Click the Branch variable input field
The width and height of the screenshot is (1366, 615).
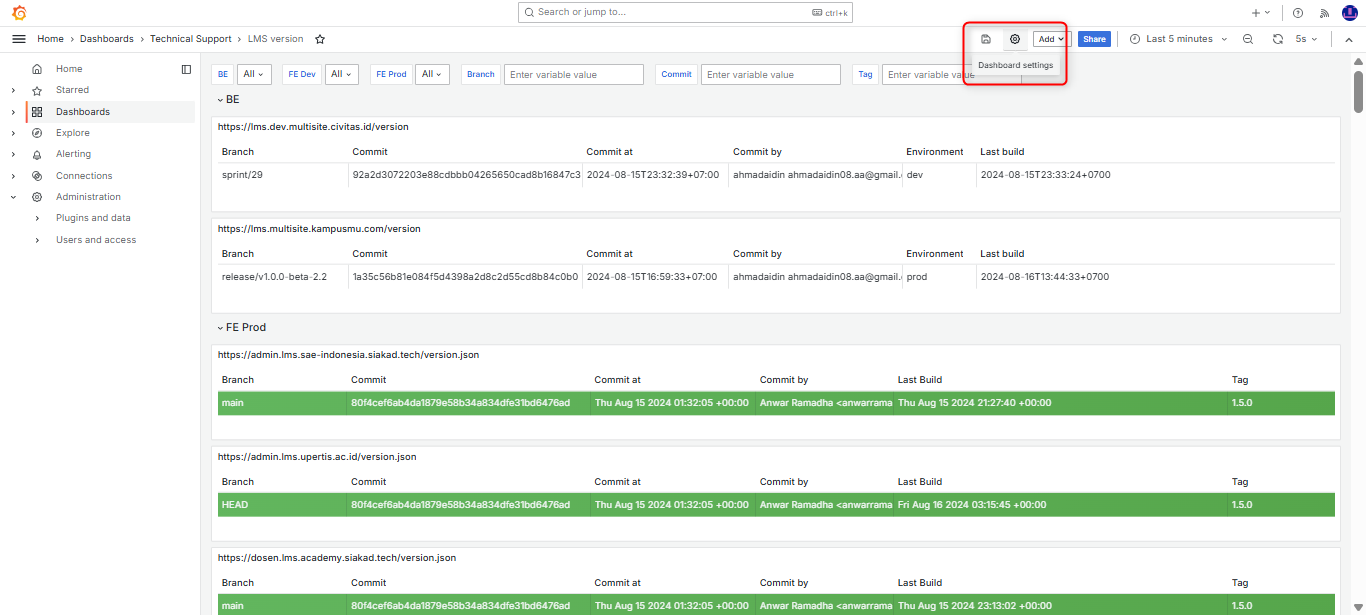click(573, 75)
